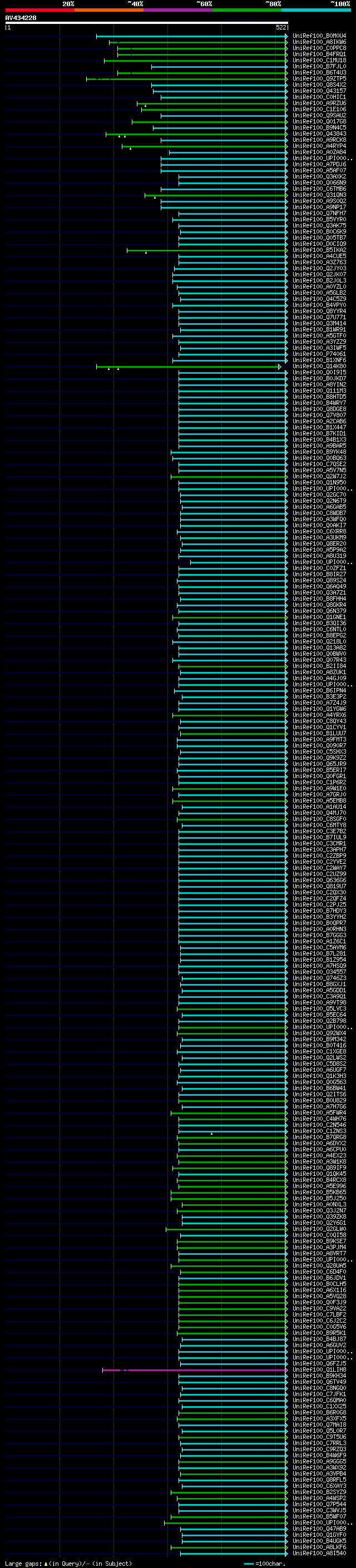Select hit label UniRef100_Q89S24
Screen dimensions: 356x1568
(x=319, y=580)
